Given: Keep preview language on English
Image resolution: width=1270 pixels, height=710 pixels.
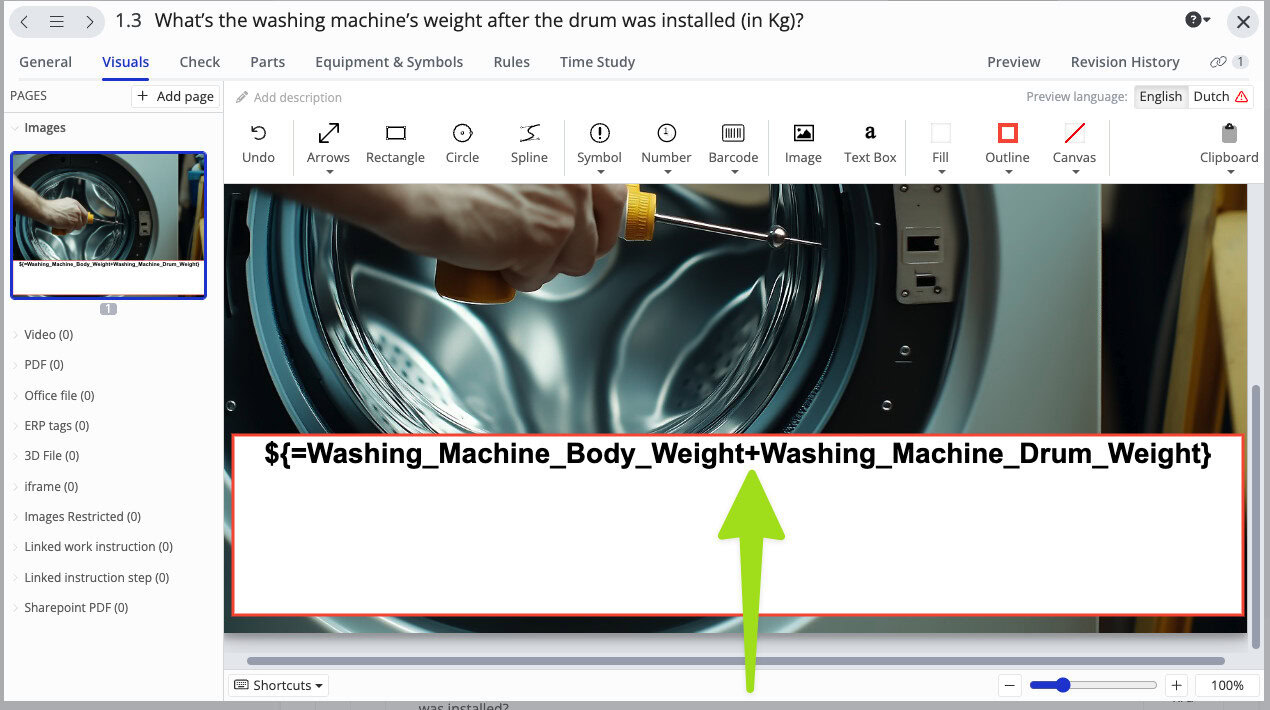Looking at the screenshot, I should [1160, 96].
